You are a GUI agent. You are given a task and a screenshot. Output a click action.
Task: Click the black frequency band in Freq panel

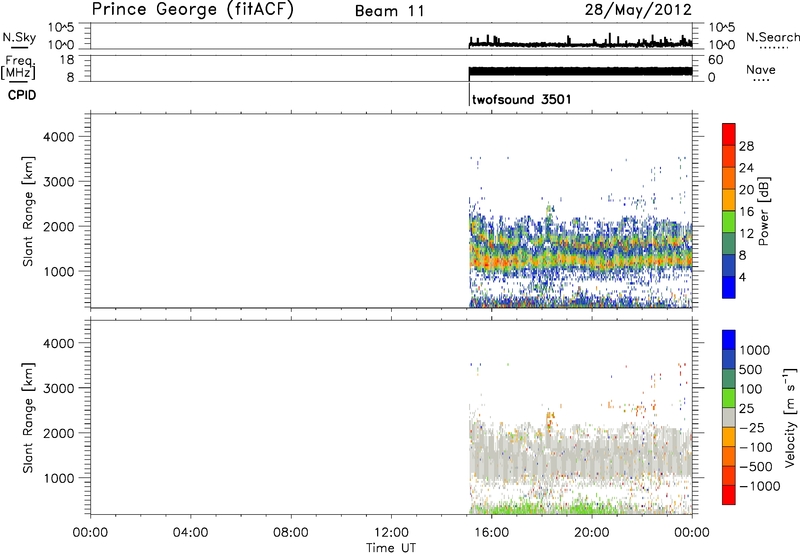point(581,71)
